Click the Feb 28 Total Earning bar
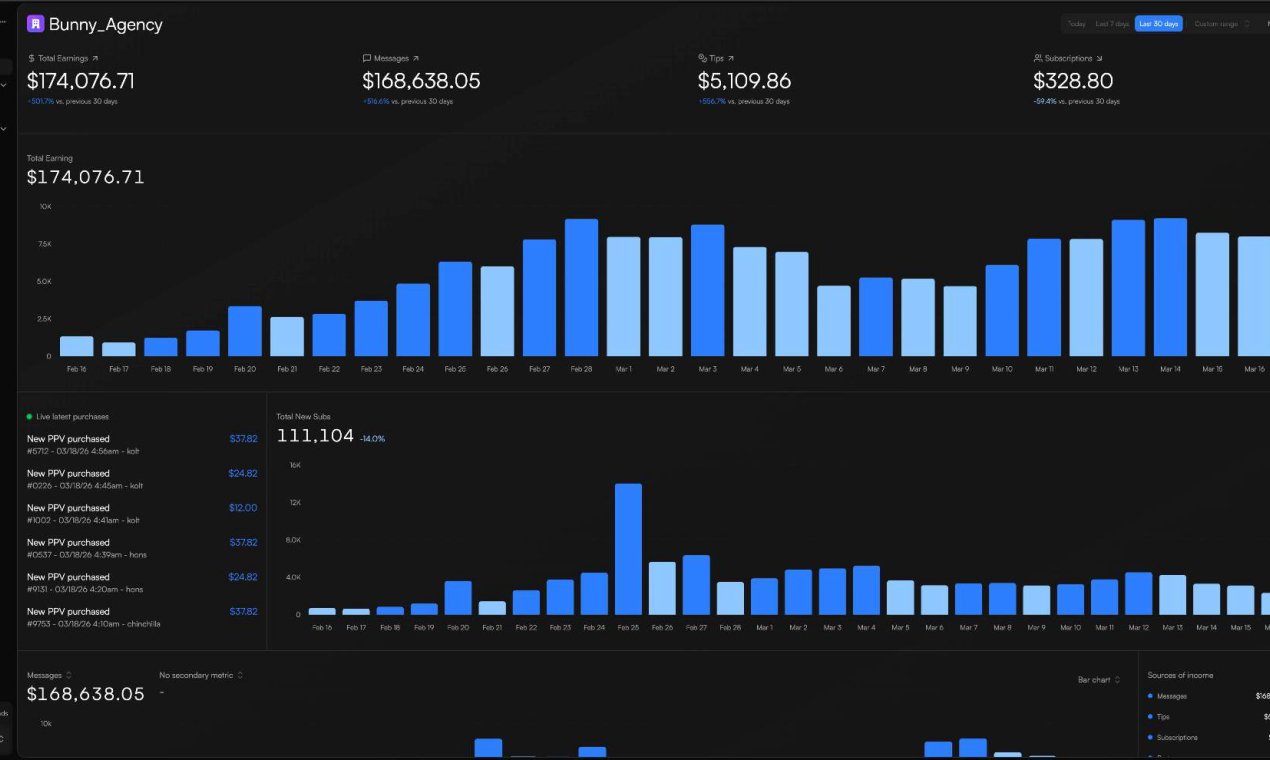The width and height of the screenshot is (1270, 760). 581,288
